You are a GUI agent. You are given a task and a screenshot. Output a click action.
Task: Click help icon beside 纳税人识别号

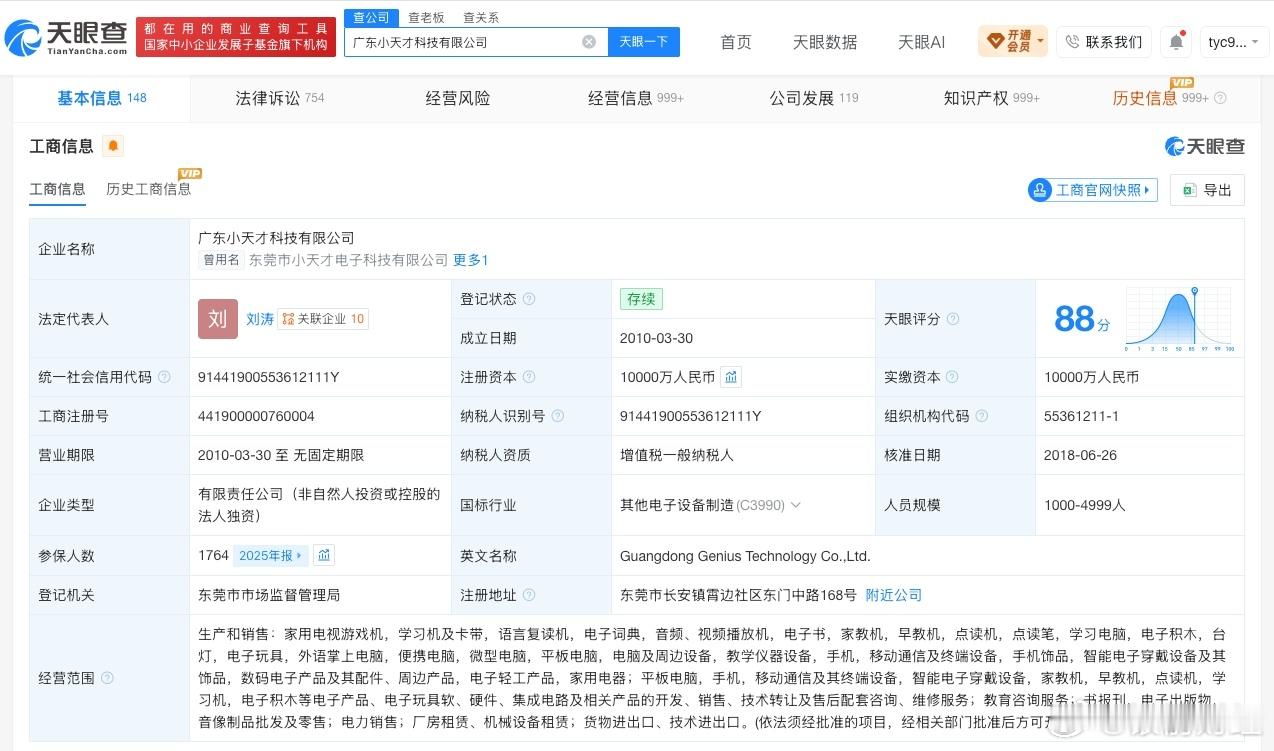(x=558, y=416)
